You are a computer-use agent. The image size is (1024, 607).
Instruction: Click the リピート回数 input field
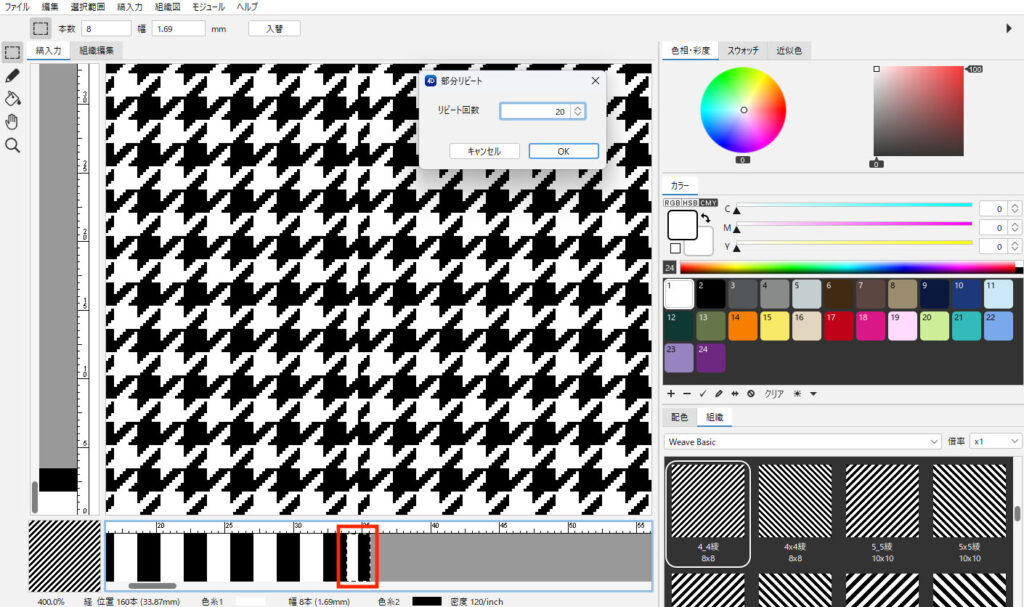coord(534,112)
